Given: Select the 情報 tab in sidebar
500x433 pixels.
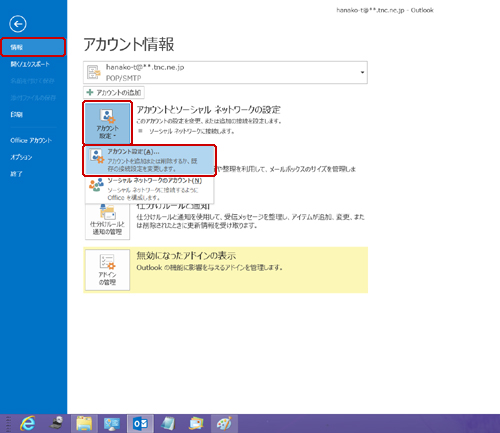Looking at the screenshot, I should pyautogui.click(x=33, y=47).
